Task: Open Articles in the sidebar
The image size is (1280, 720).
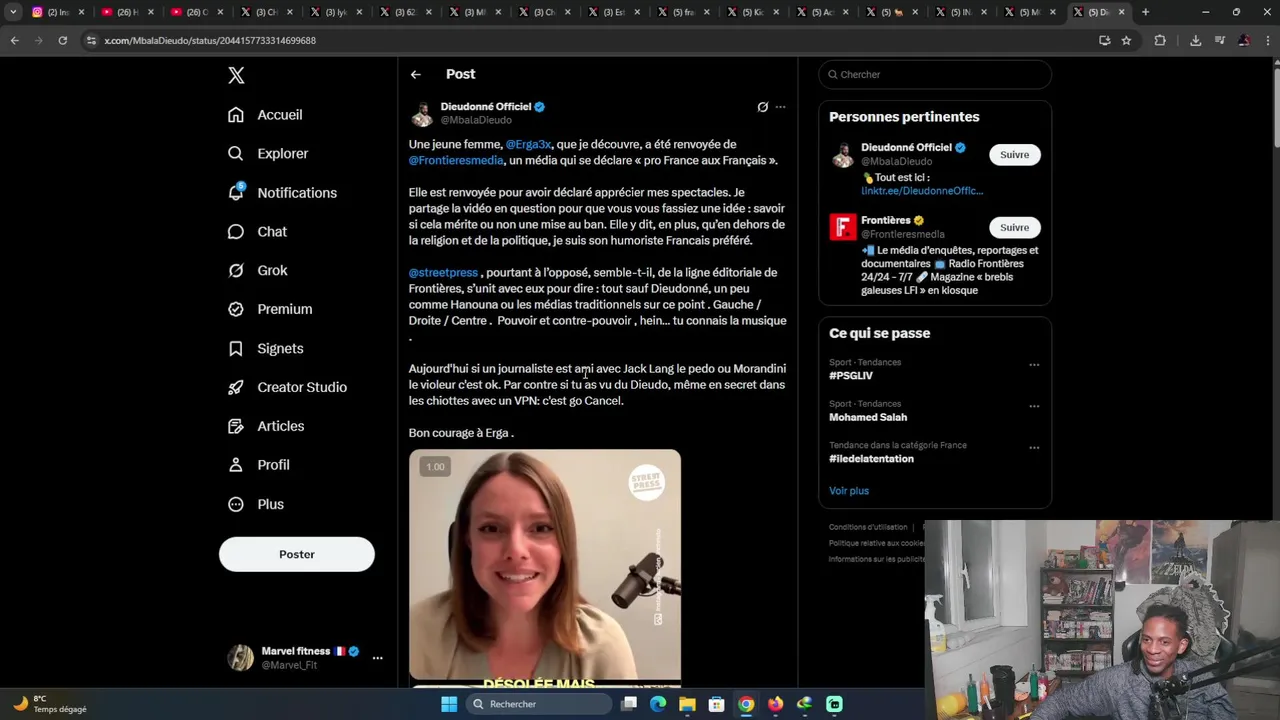Action: 266,426
